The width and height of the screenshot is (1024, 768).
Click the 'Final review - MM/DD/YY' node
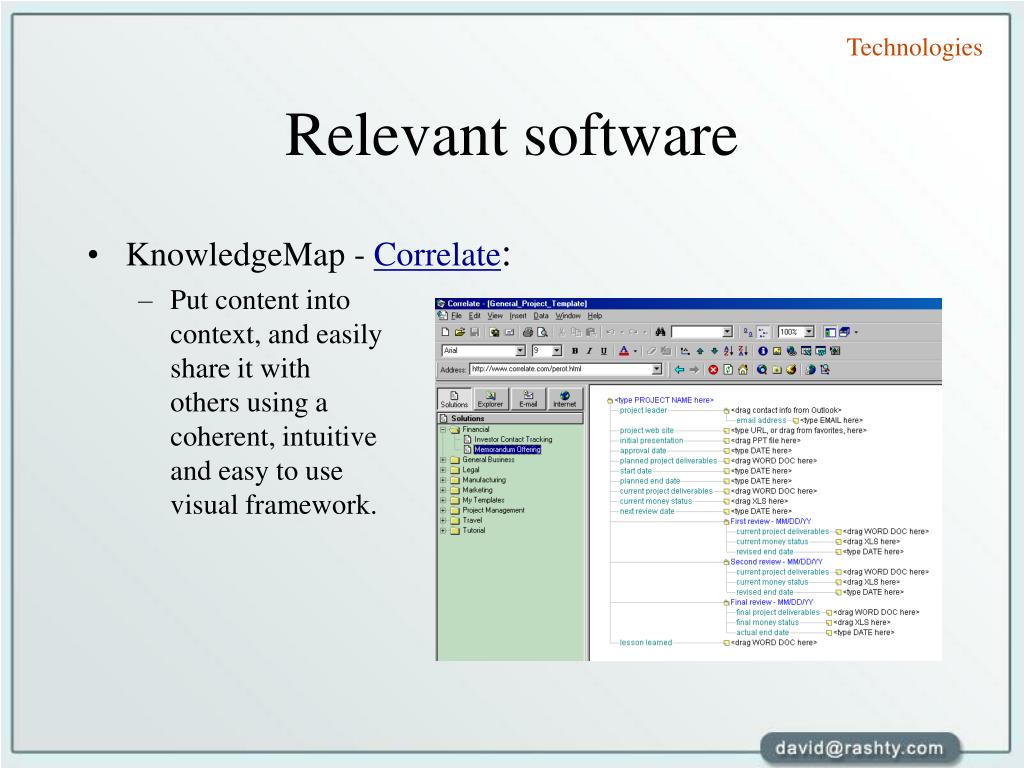click(x=772, y=602)
